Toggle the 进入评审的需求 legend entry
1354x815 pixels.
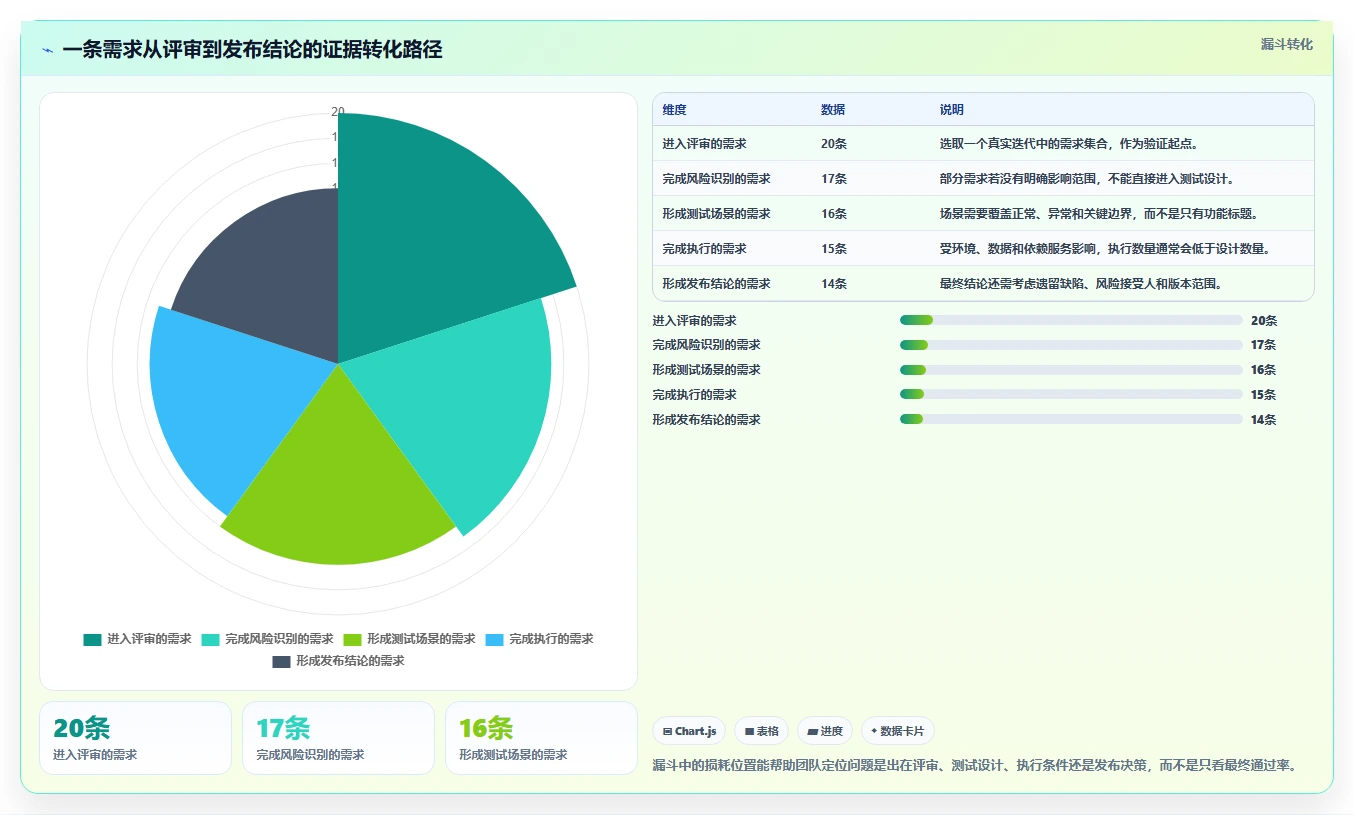point(138,639)
